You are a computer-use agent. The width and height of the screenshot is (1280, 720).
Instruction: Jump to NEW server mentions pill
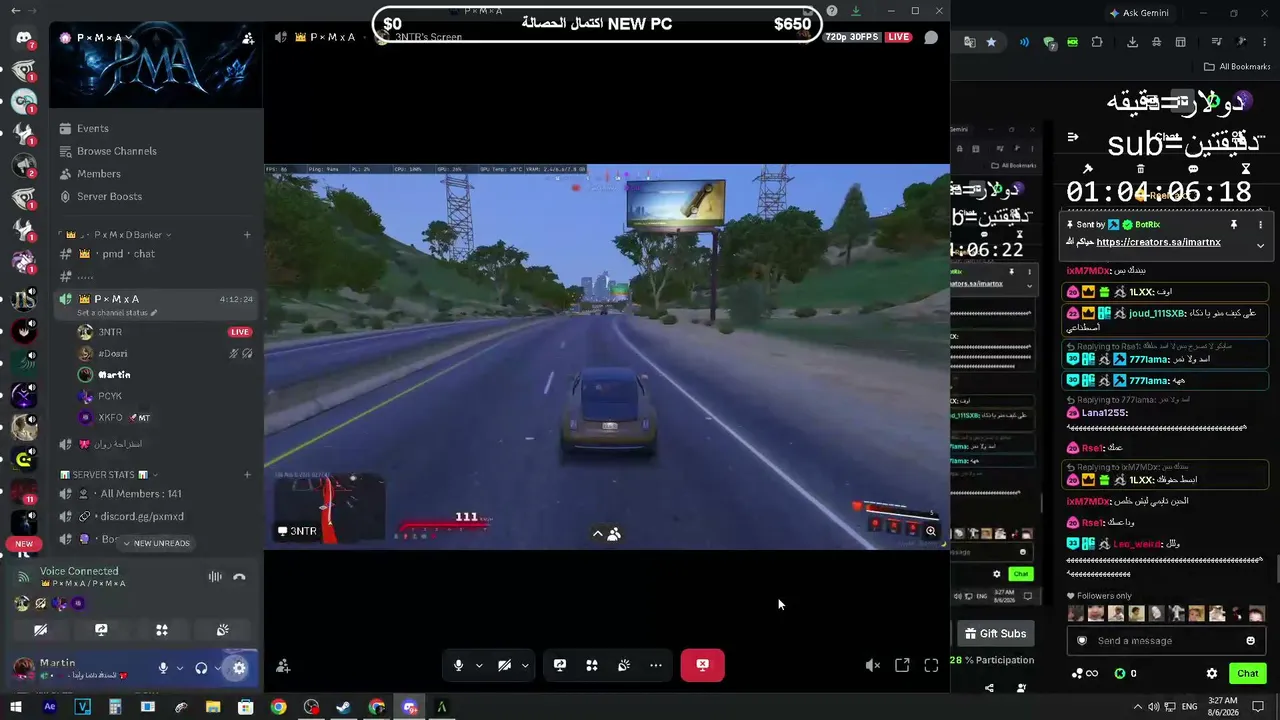pos(24,544)
